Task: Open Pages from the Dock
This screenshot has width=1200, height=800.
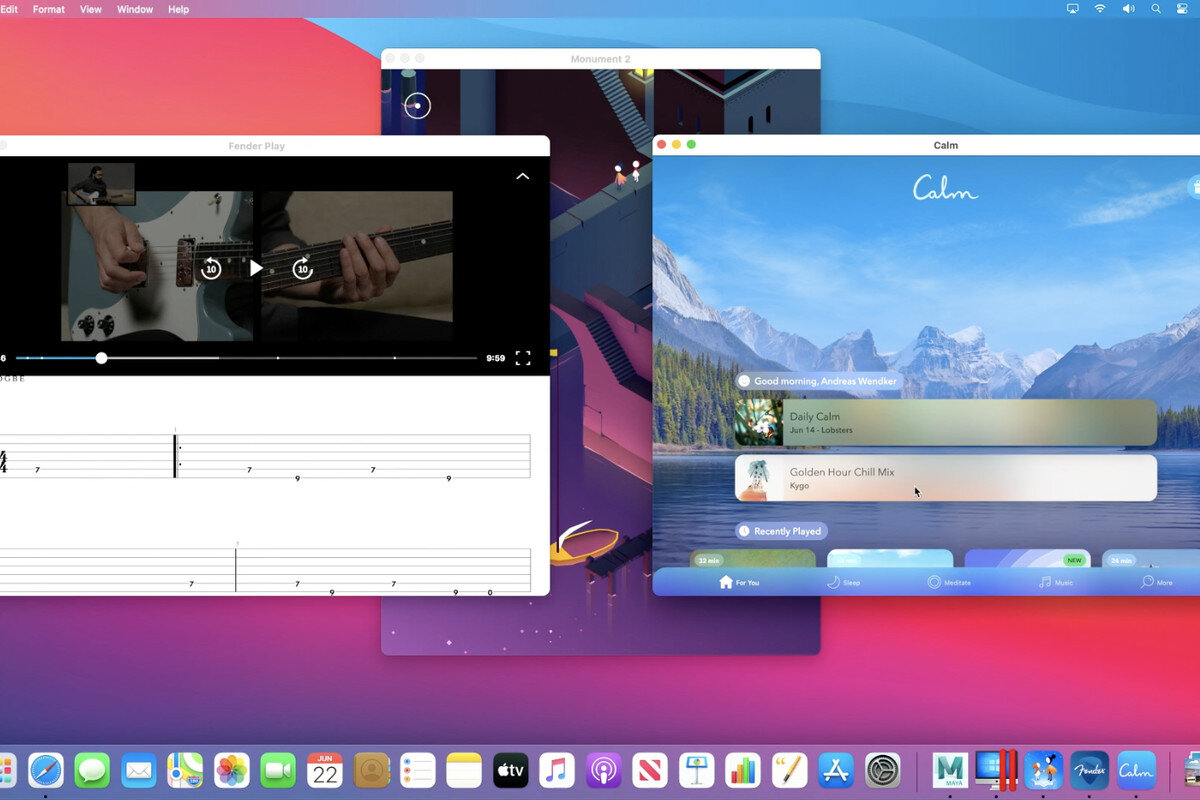Action: point(790,770)
